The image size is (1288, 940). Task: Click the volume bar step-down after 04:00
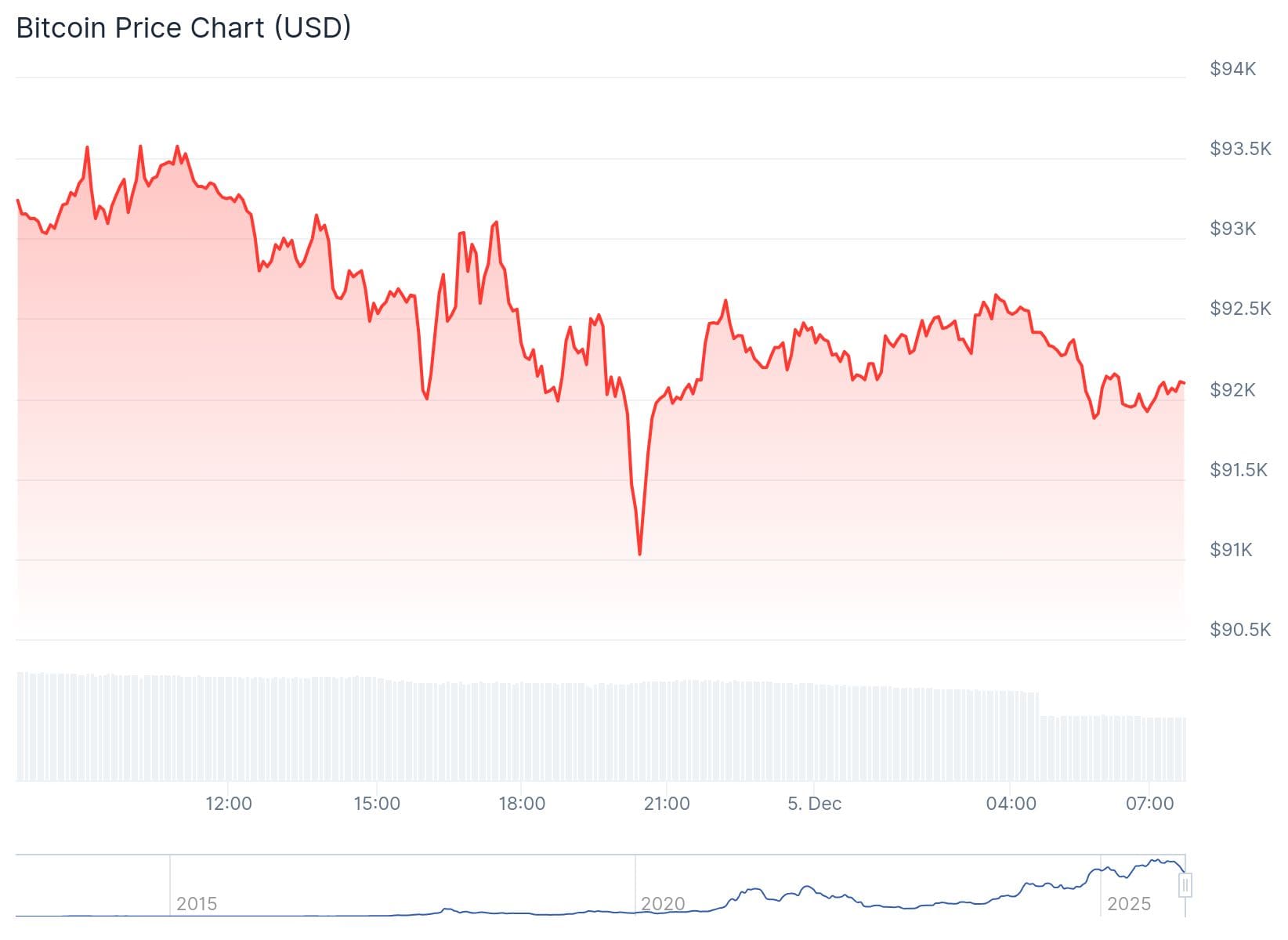click(x=1040, y=705)
